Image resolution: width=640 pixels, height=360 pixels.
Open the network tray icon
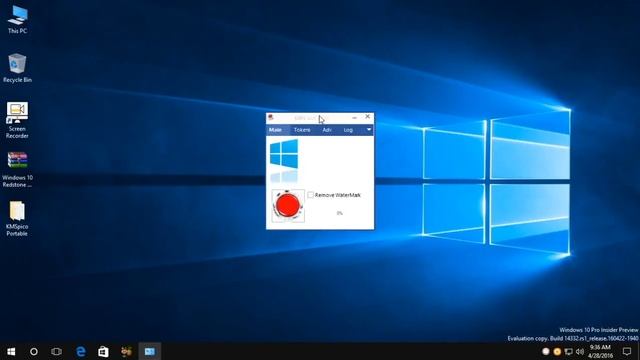pyautogui.click(x=569, y=351)
